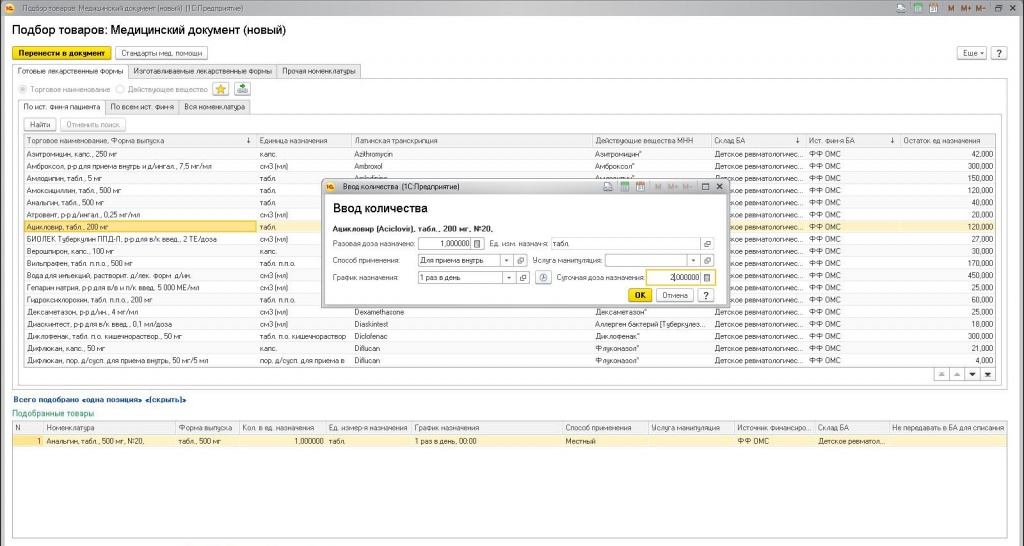
Task: Click the M+ memory button in main title bar
Action: [965, 8]
